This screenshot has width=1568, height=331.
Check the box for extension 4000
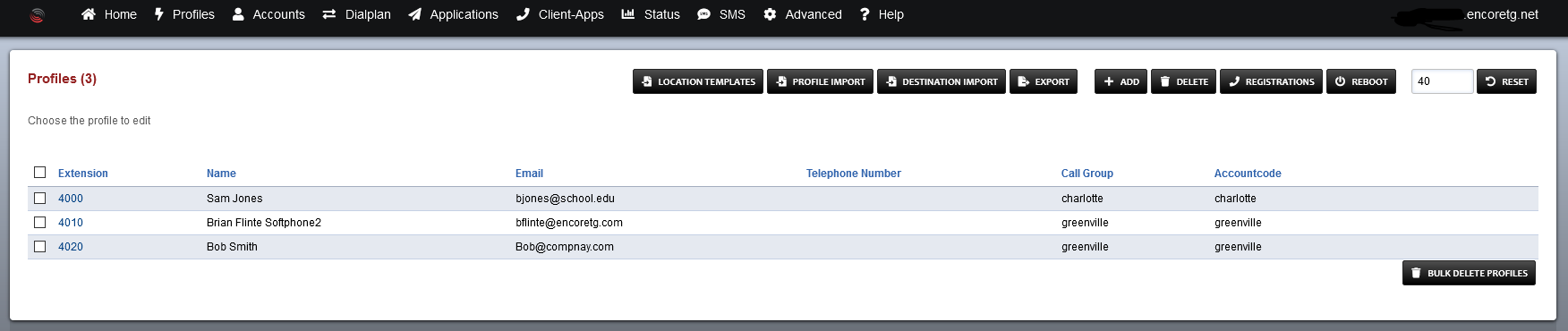click(39, 198)
